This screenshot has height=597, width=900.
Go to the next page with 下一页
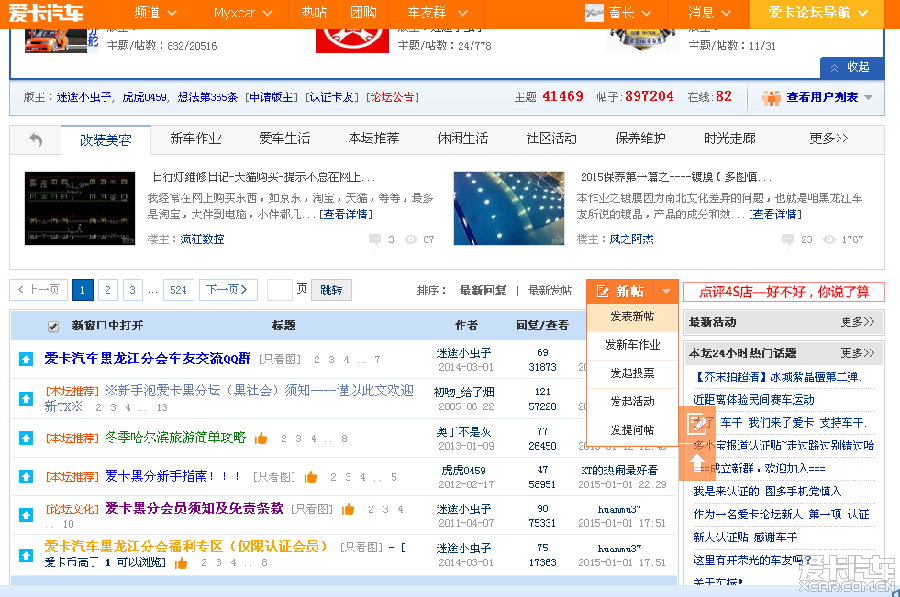click(x=228, y=290)
